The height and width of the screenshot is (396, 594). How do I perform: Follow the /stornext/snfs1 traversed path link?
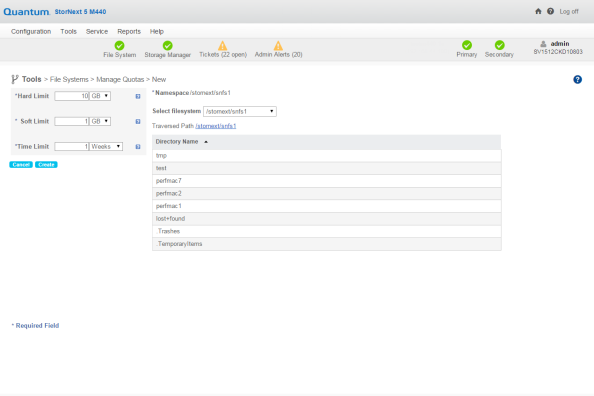coord(216,126)
